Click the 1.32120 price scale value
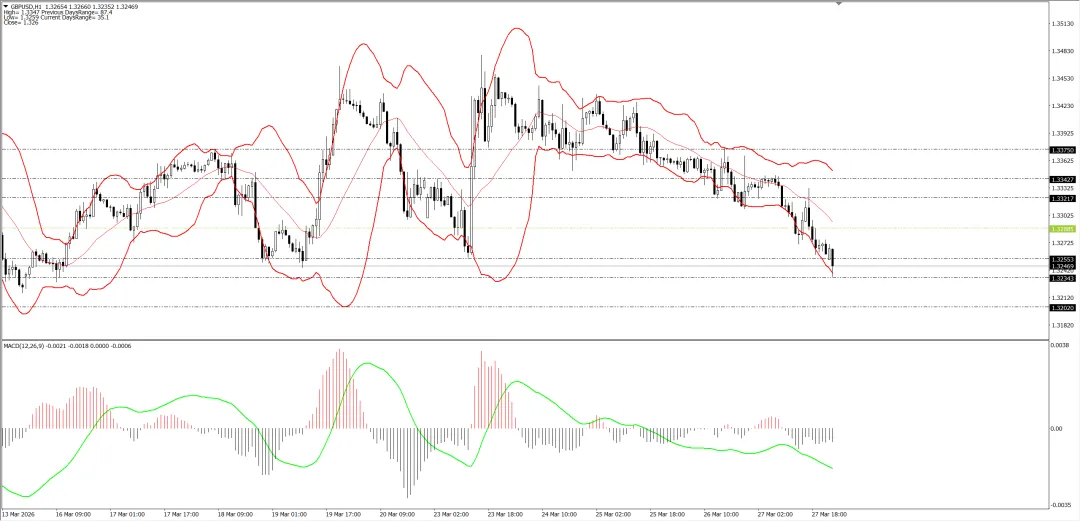The height and width of the screenshot is (521, 1080). (1063, 298)
